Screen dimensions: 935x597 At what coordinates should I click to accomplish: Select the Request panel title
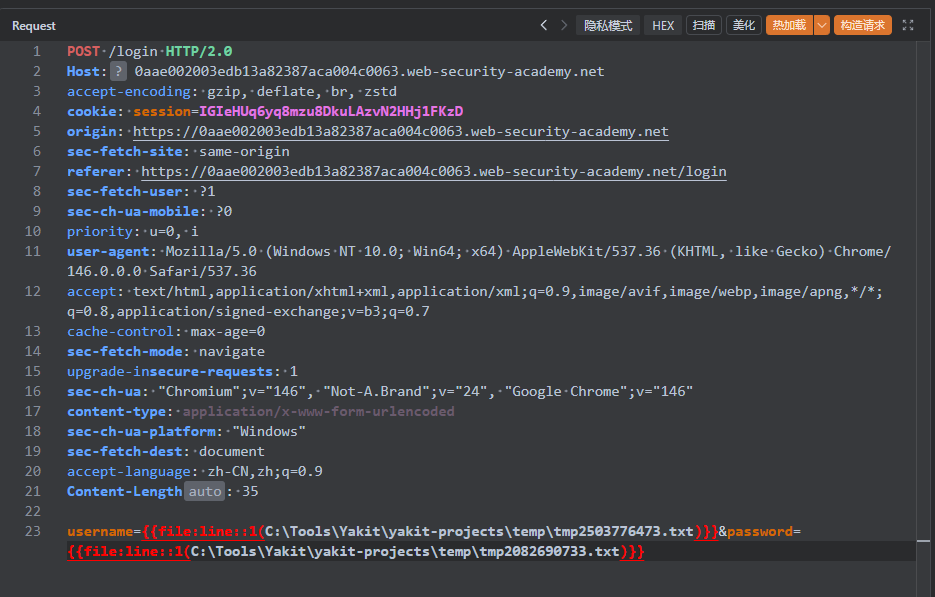point(34,25)
